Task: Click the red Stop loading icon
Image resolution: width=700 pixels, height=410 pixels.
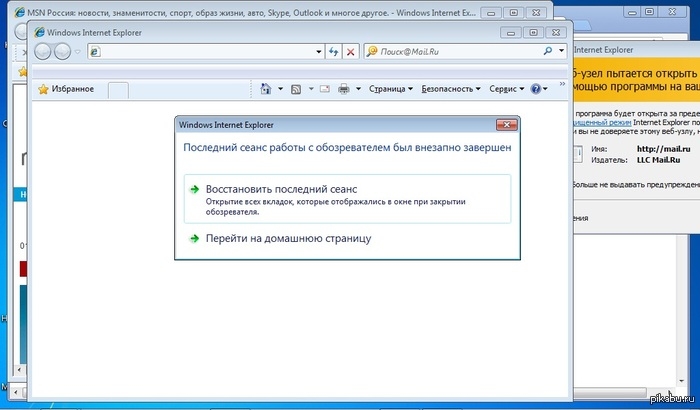Action: click(350, 52)
